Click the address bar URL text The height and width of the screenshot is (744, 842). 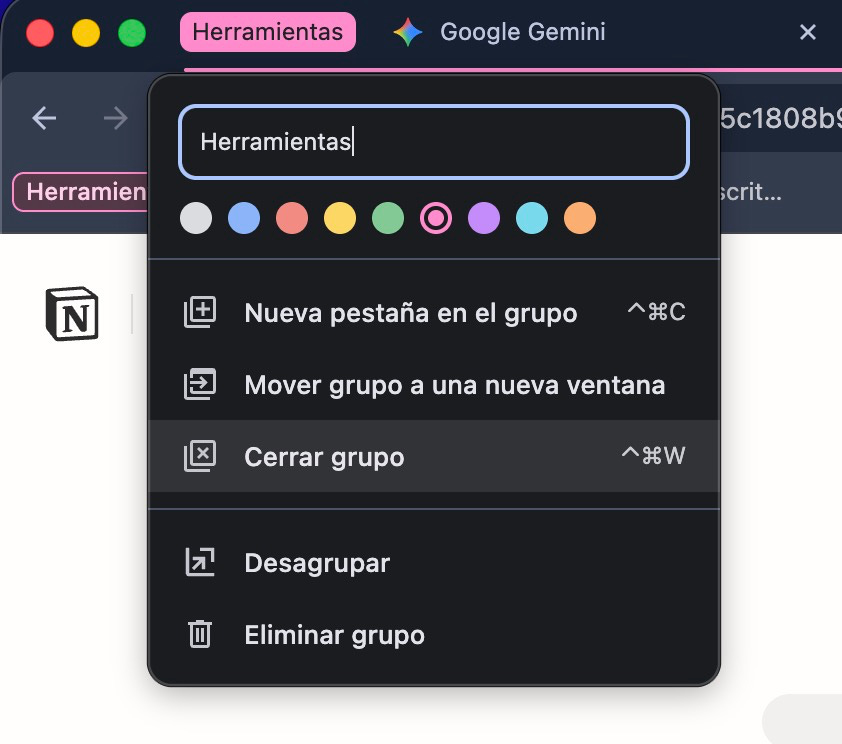[781, 118]
